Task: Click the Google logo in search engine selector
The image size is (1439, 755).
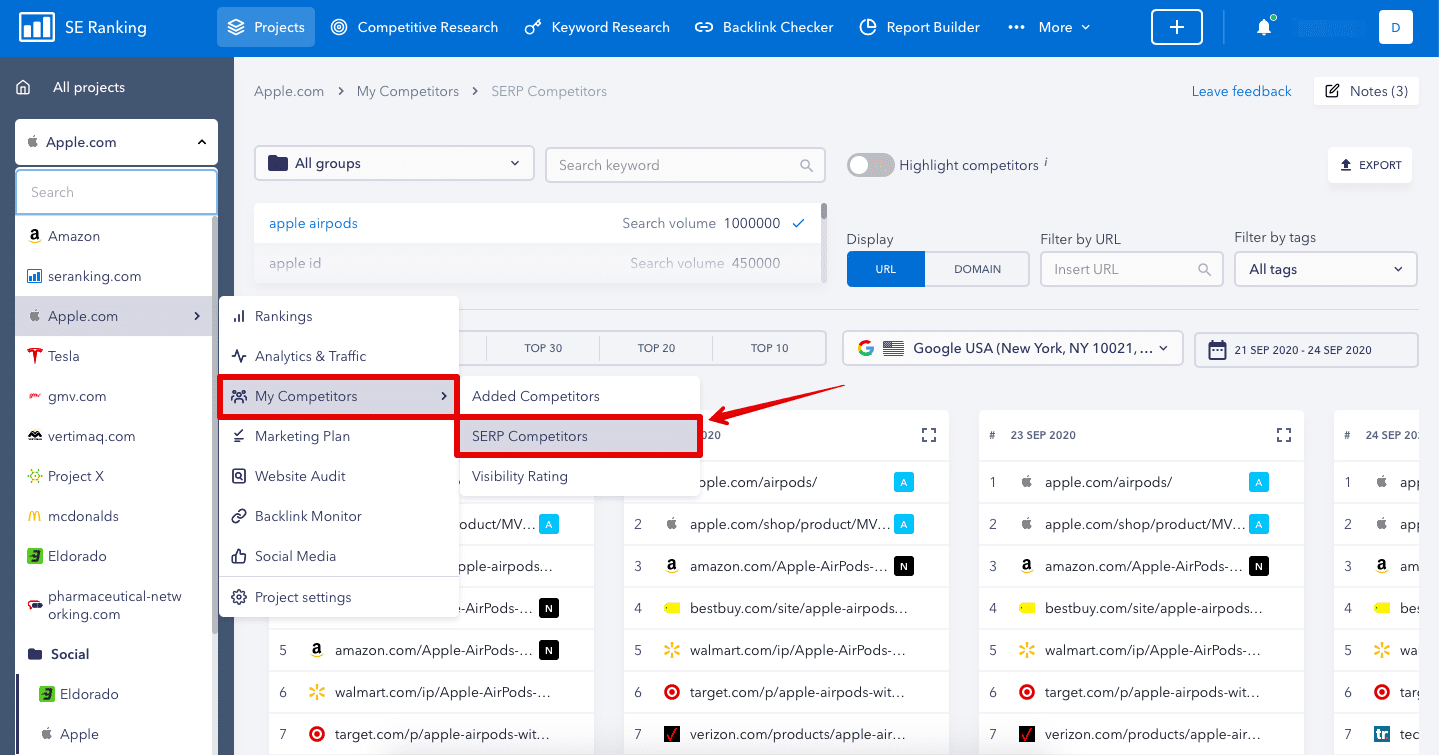Action: coord(866,348)
